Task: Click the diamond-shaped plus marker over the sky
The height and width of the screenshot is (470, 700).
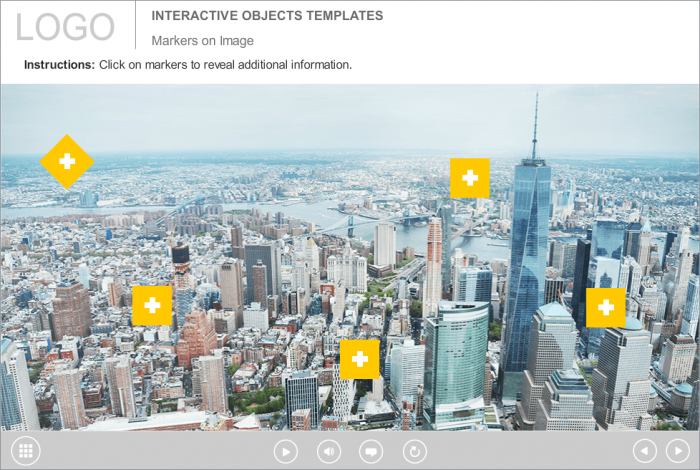Action: (67, 161)
